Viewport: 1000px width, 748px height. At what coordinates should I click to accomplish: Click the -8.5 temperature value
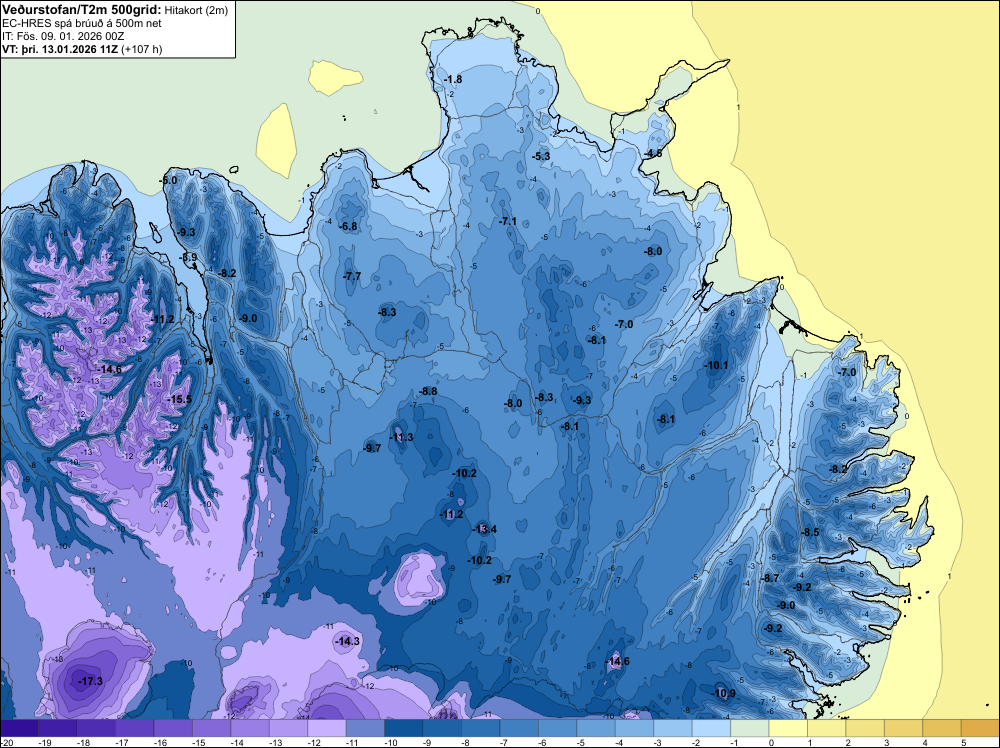(810, 532)
